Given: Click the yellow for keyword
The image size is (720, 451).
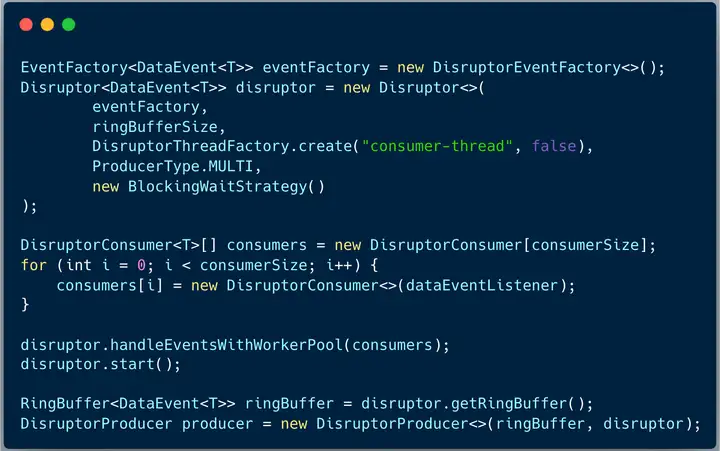Looking at the screenshot, I should tap(34, 265).
